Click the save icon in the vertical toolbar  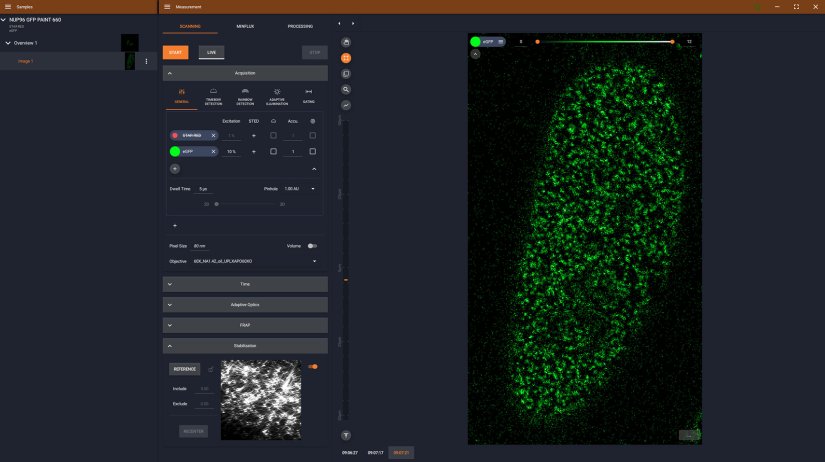[346, 42]
